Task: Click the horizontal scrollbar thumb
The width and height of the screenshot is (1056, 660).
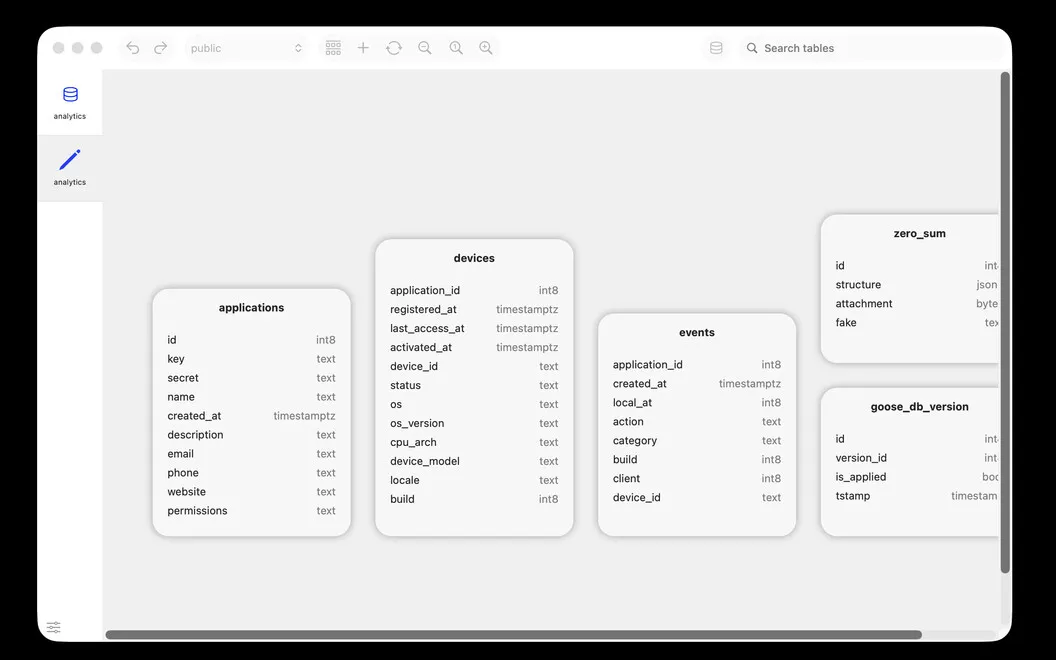Action: click(513, 634)
